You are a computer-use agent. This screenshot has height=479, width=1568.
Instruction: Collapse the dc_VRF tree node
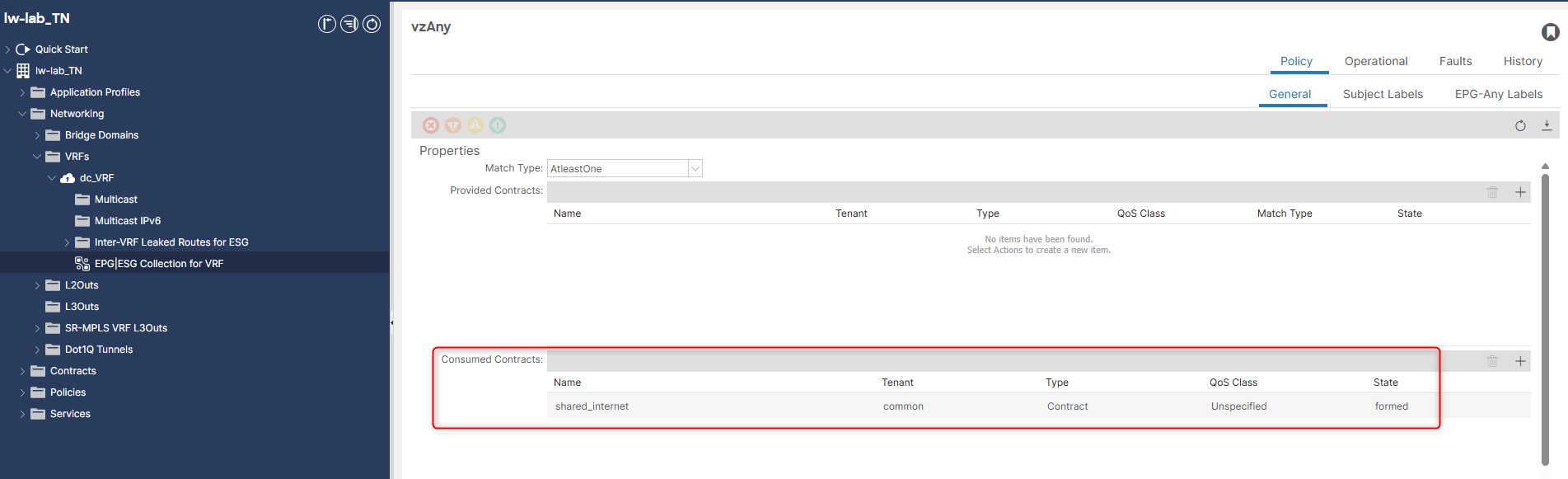(x=52, y=178)
